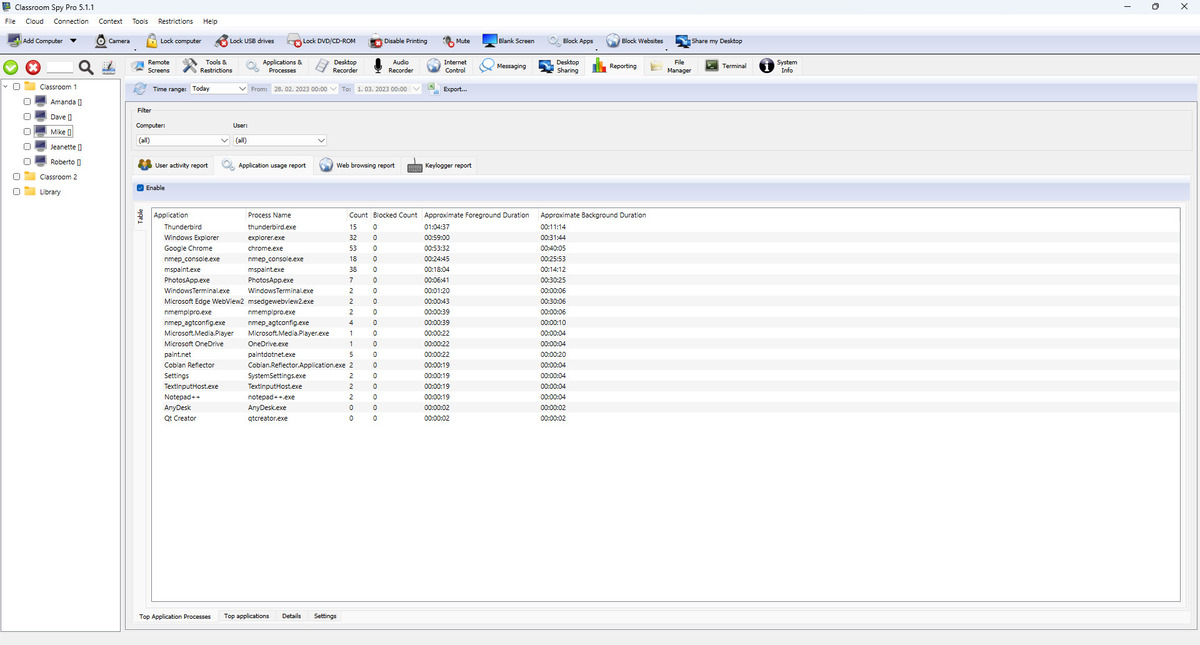Open the Restrictions menu
Viewport: 1200px width, 645px height.
[x=175, y=21]
